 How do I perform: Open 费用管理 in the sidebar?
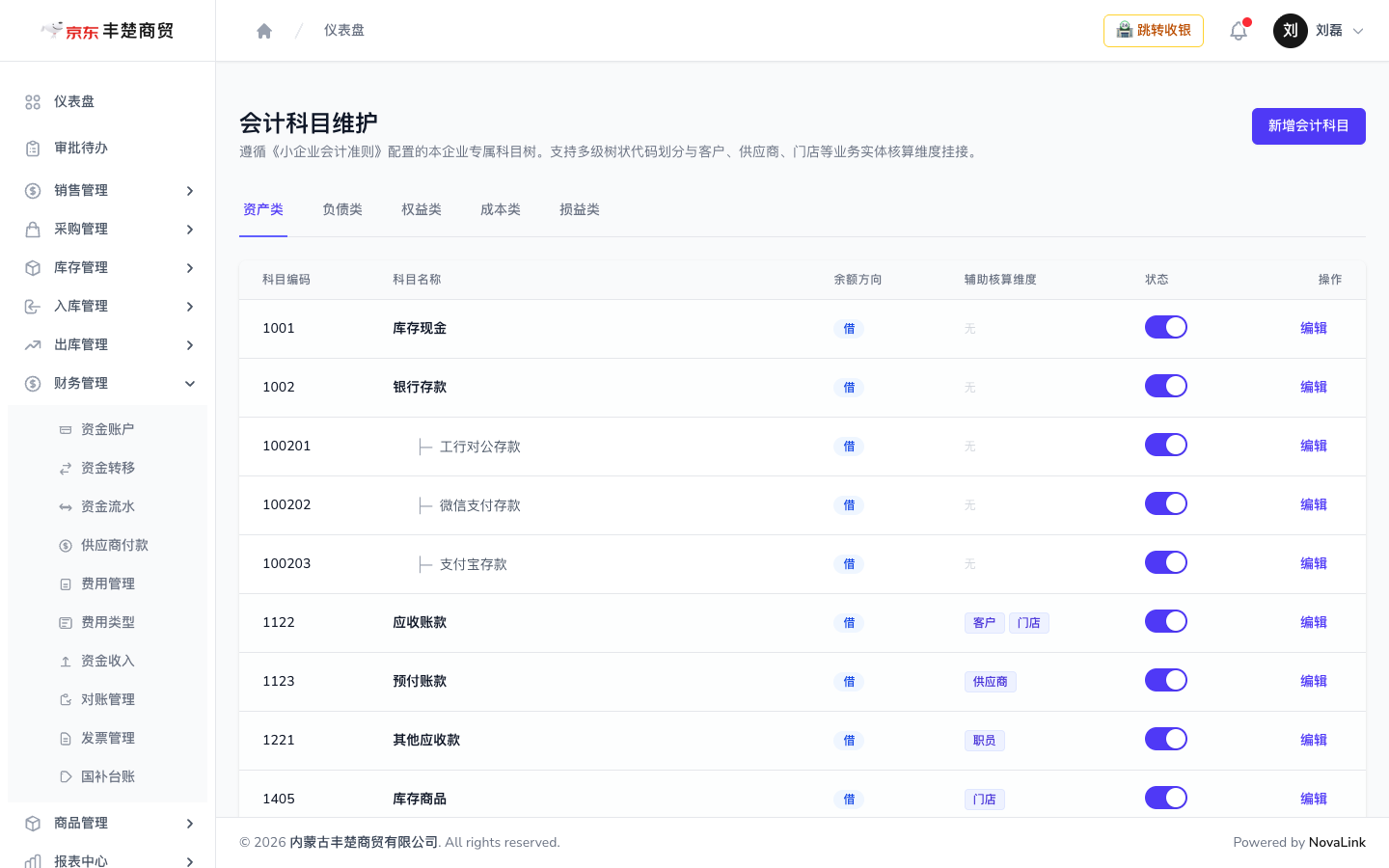pos(108,584)
